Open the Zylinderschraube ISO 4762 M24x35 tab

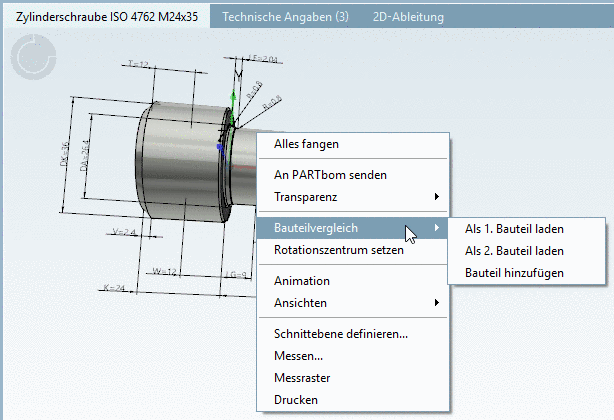click(107, 17)
